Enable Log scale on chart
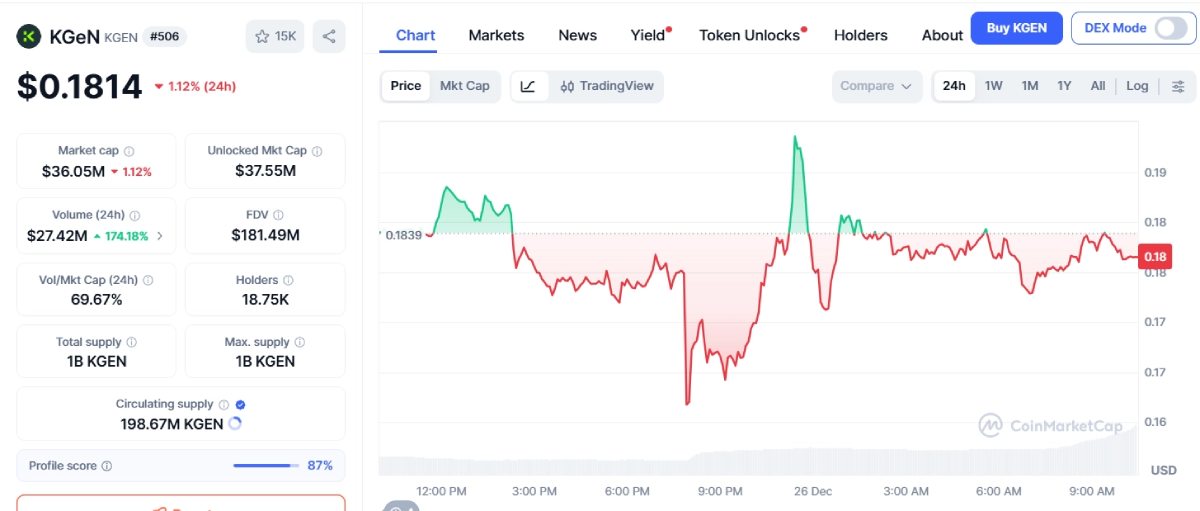Screen dimensions: 1200x511 (x=1137, y=86)
